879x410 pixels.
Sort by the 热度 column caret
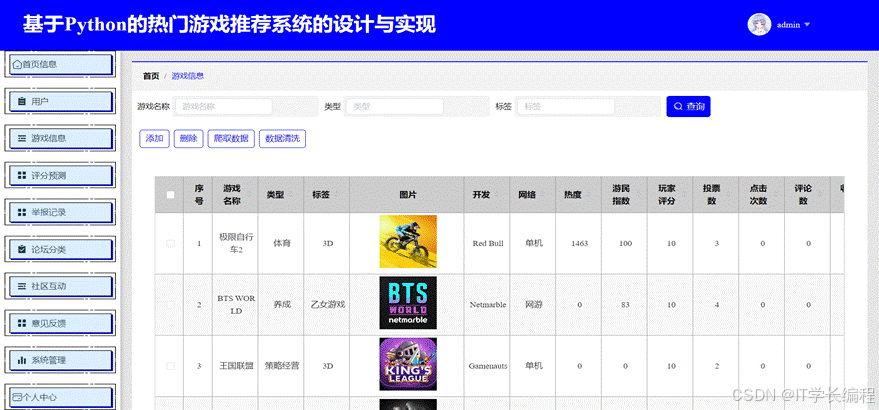[589, 195]
